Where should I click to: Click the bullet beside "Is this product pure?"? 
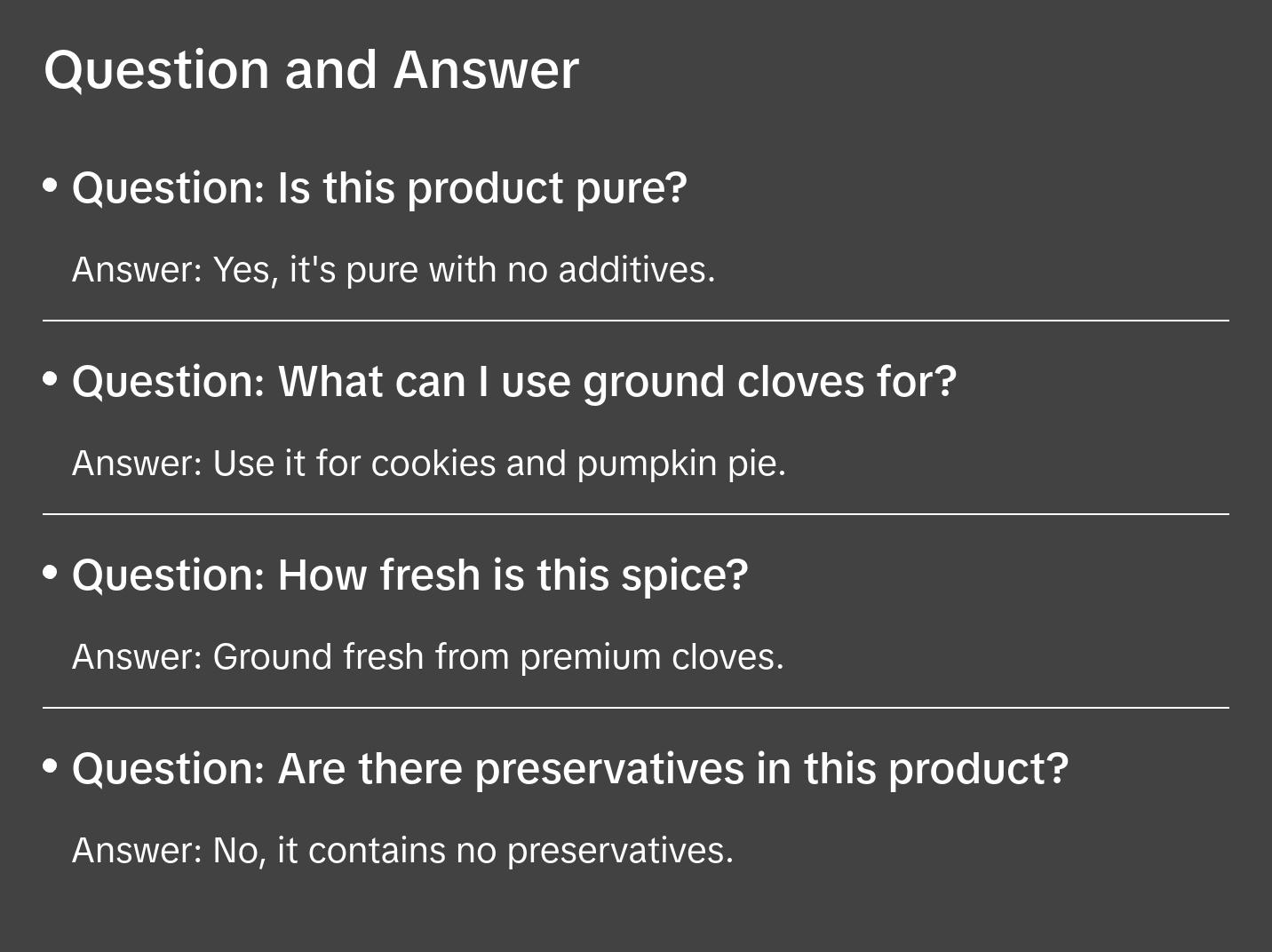(x=51, y=186)
